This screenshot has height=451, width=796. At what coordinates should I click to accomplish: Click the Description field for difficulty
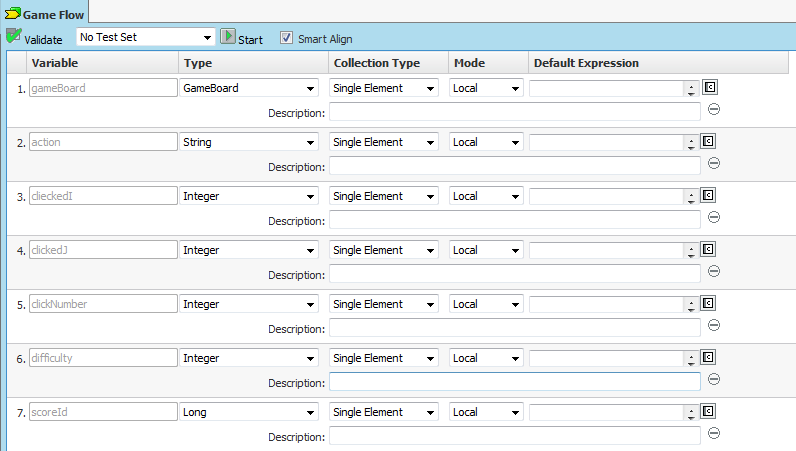pyautogui.click(x=514, y=382)
